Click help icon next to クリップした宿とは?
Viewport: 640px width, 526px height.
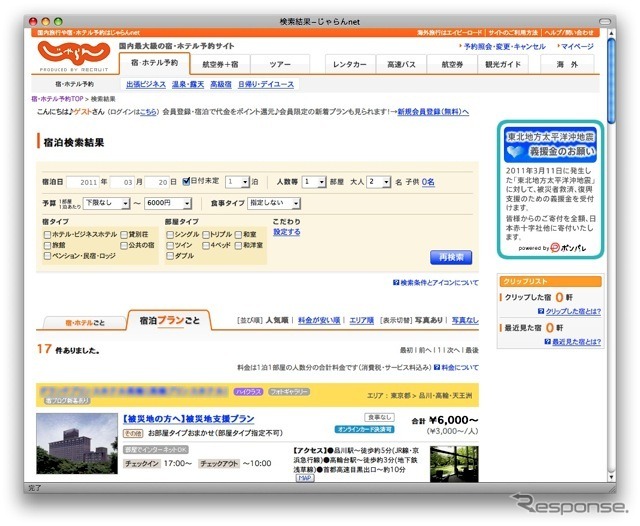(541, 311)
